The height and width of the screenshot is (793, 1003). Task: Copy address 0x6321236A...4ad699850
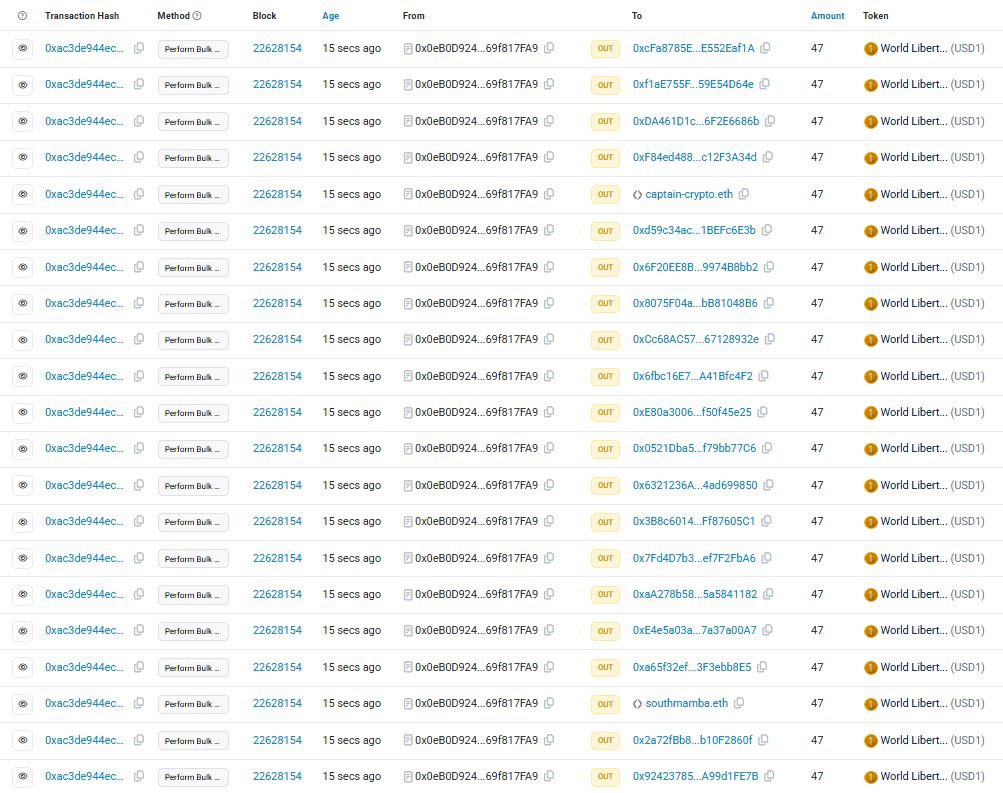pyautogui.click(x=768, y=485)
